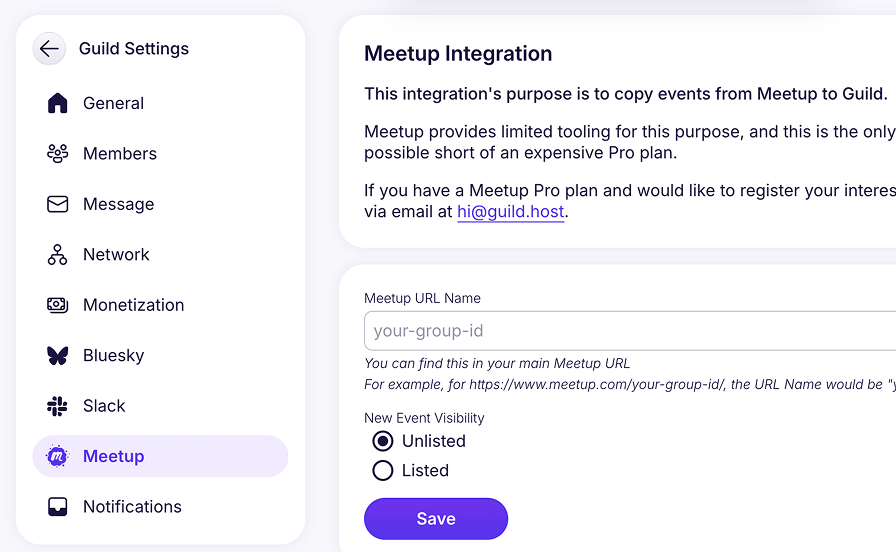Focus the Meetup URL Name field
The width and height of the screenshot is (896, 552).
630,331
